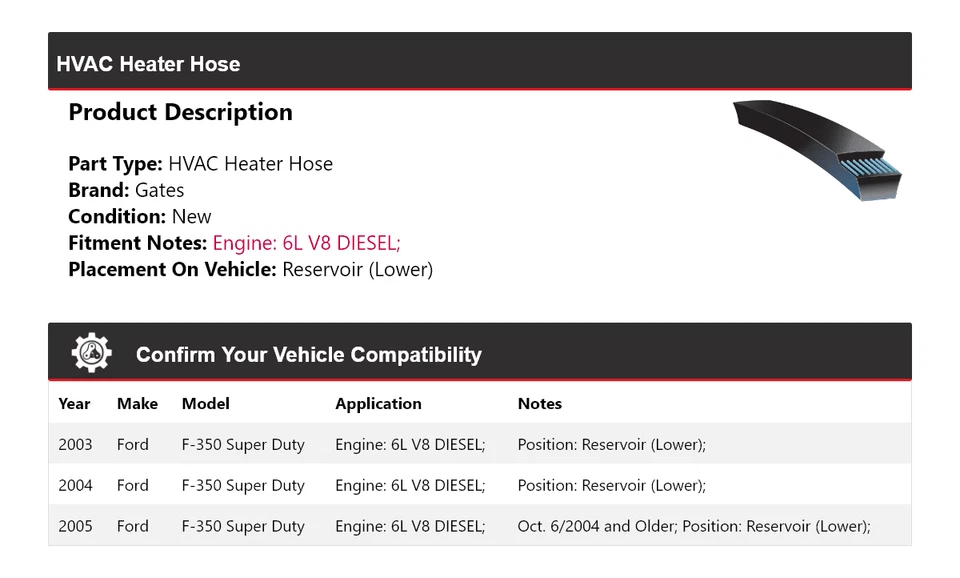960x578 pixels.
Task: Click Placement On Vehicle: Reservoir (Lower)
Action: 250,270
